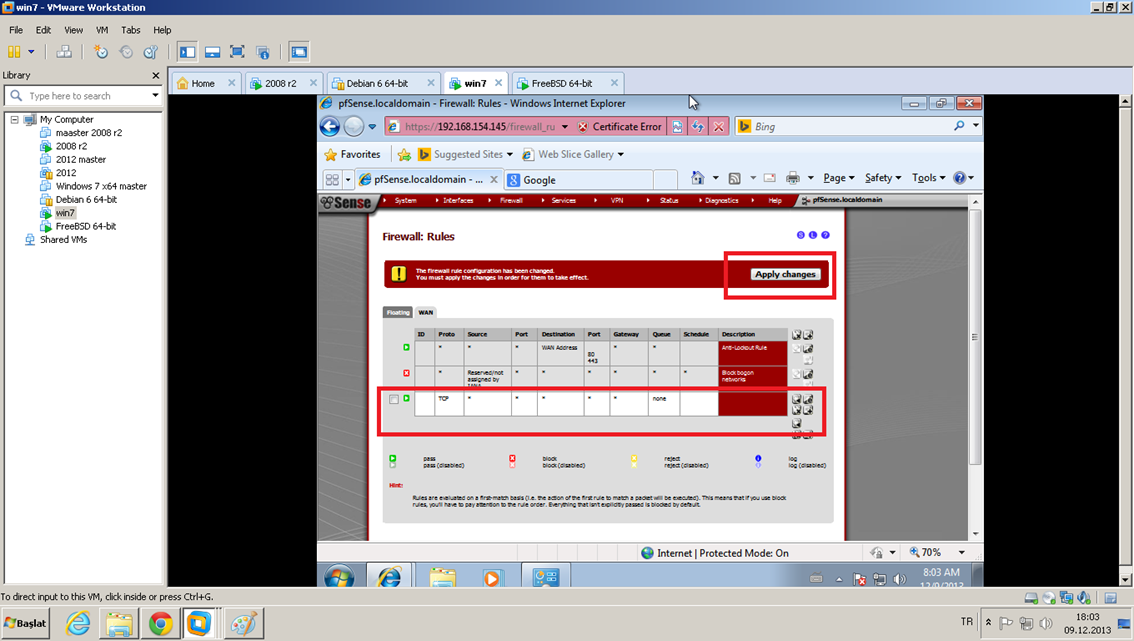Open the pfSense Status menu
The height and width of the screenshot is (641, 1134).
click(x=669, y=200)
